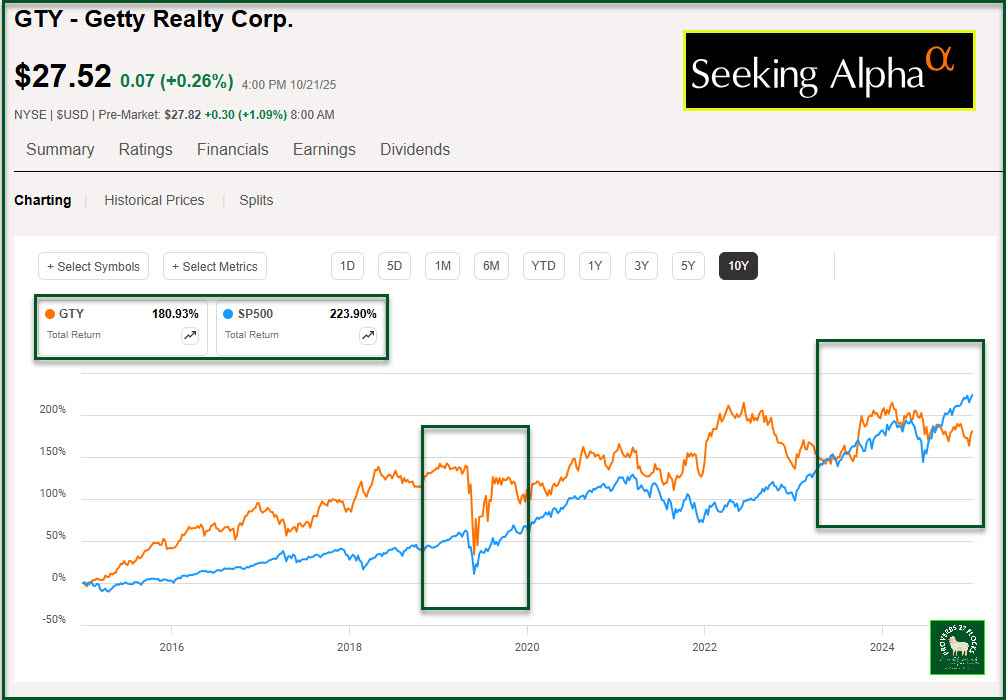The image size is (1006, 700).
Task: Set chart range to 6M
Action: [491, 266]
